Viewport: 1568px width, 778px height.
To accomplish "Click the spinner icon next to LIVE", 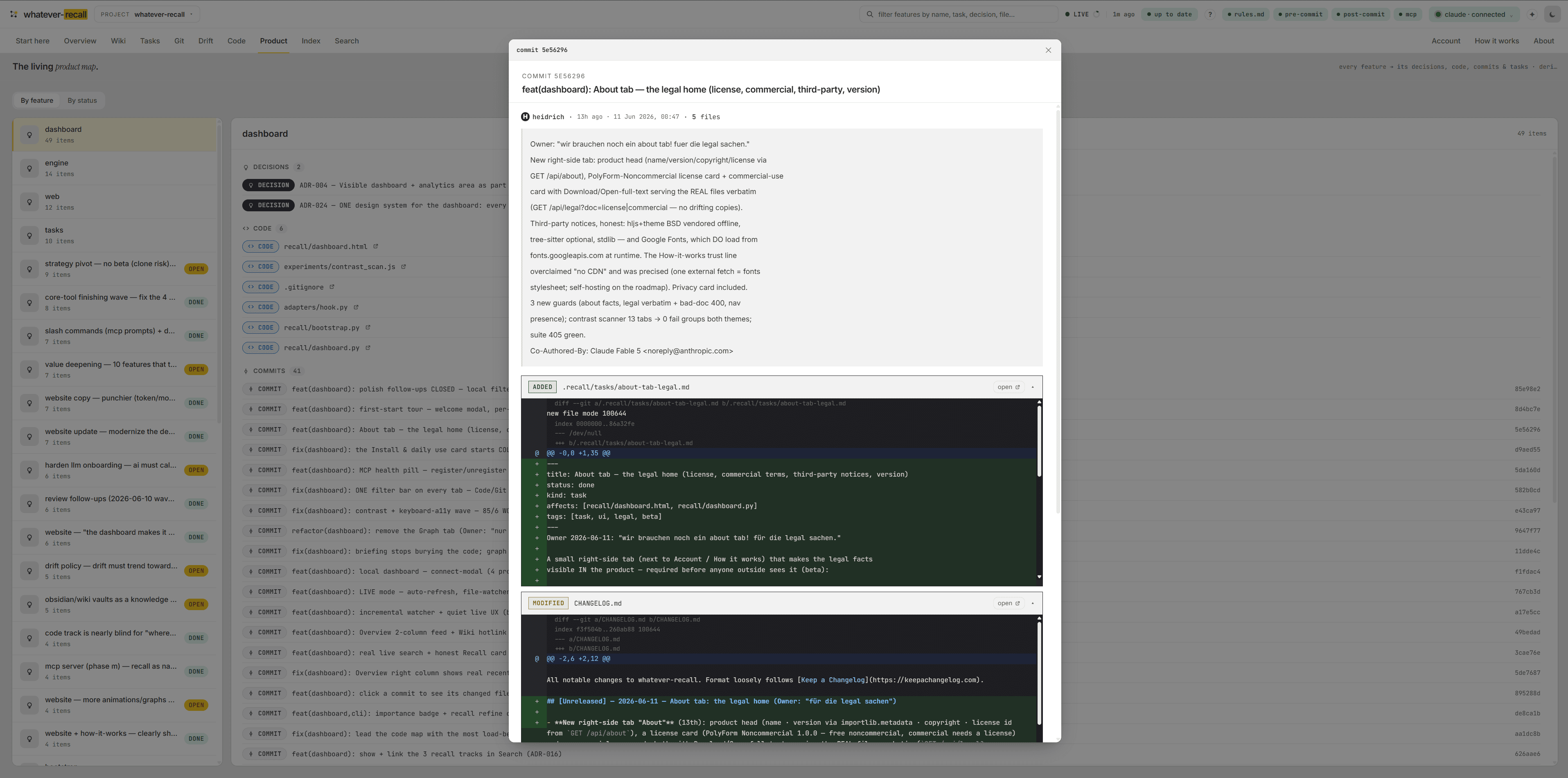I will [1097, 14].
